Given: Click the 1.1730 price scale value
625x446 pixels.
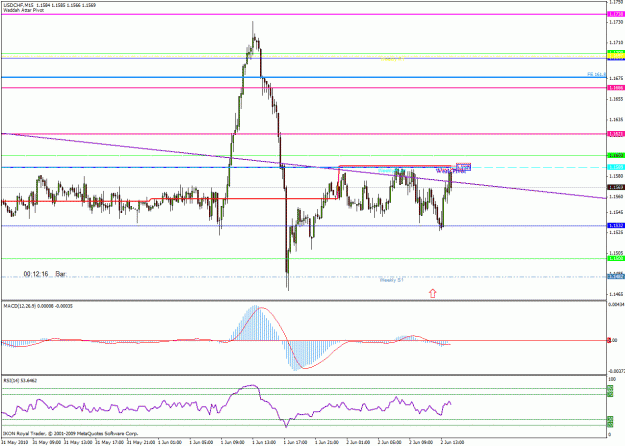Looking at the screenshot, I should 616,22.
